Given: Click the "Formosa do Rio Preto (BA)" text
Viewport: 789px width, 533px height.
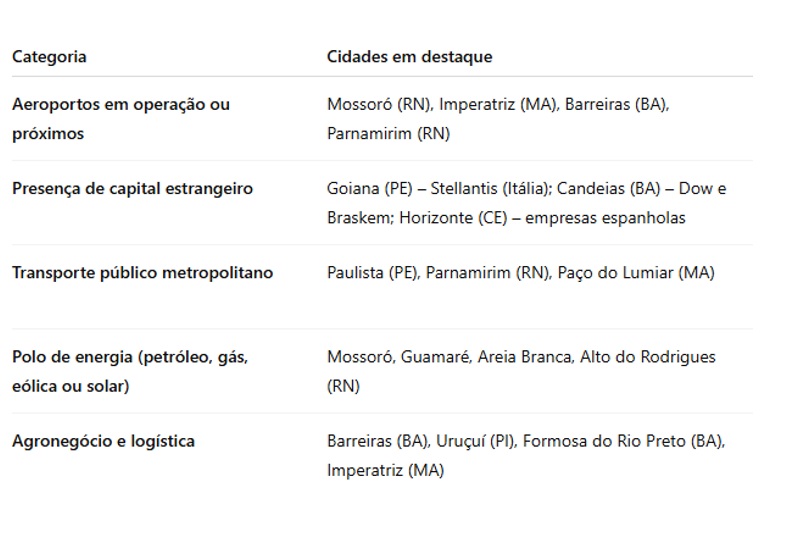Looking at the screenshot, I should pos(623,441).
